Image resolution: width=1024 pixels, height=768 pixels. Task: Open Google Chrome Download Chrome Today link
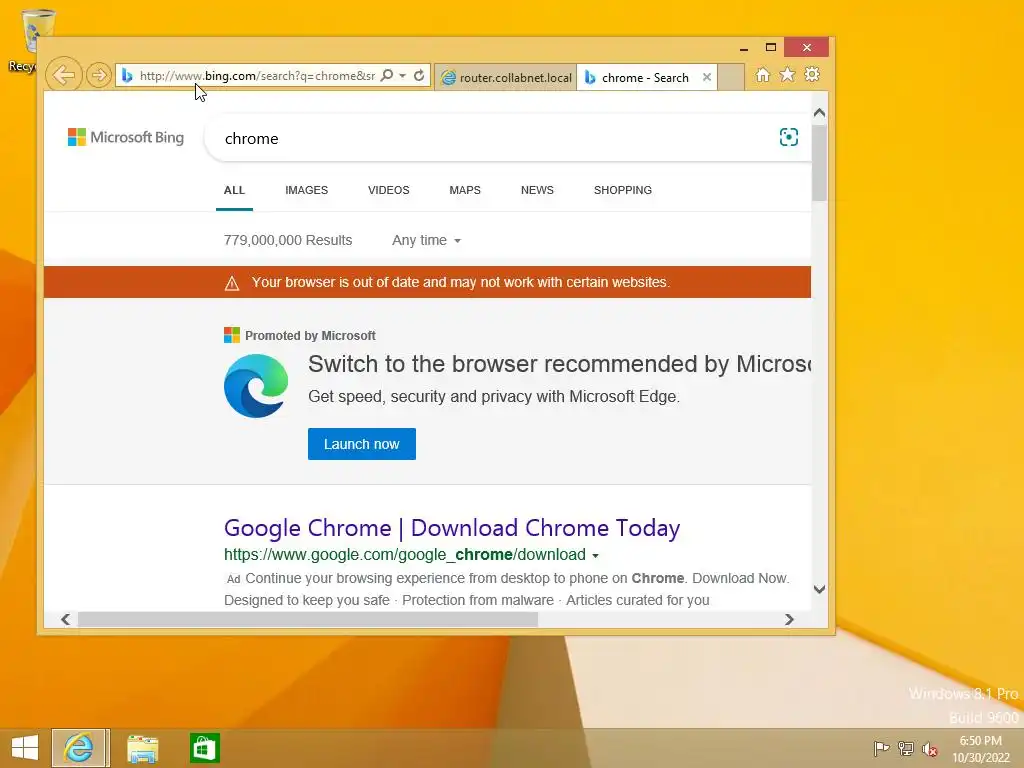pos(452,528)
